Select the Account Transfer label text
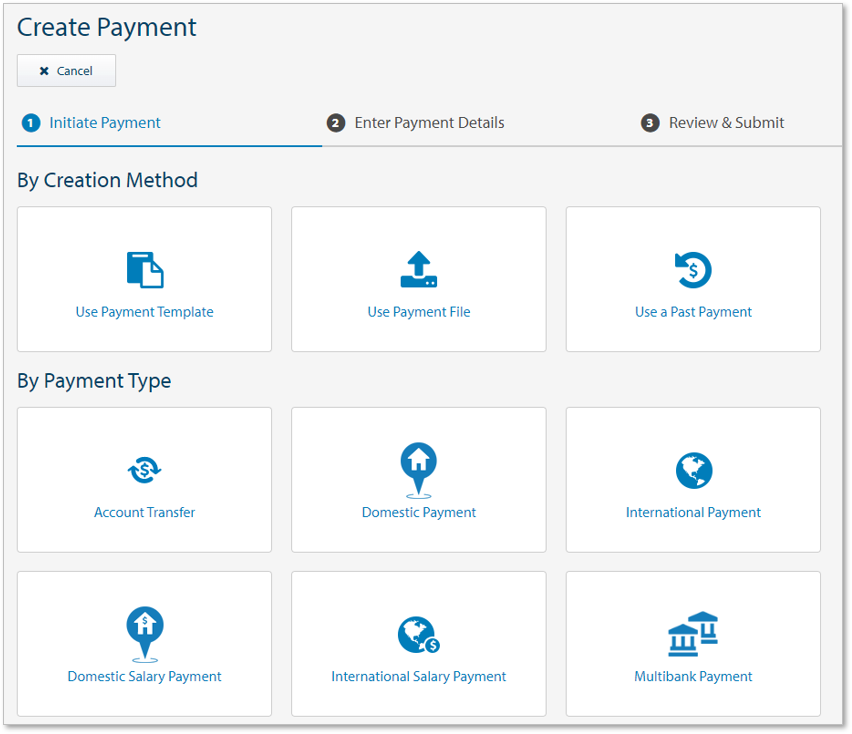Viewport: 852px width, 734px height. 144,511
